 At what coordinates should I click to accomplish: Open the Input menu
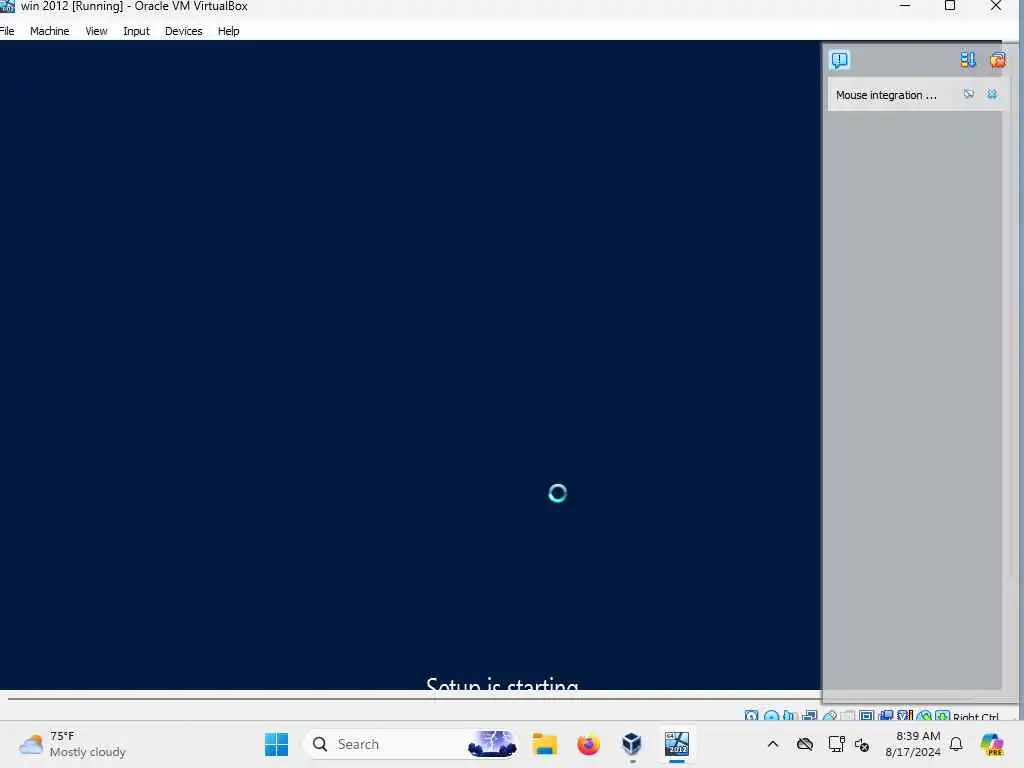136,31
